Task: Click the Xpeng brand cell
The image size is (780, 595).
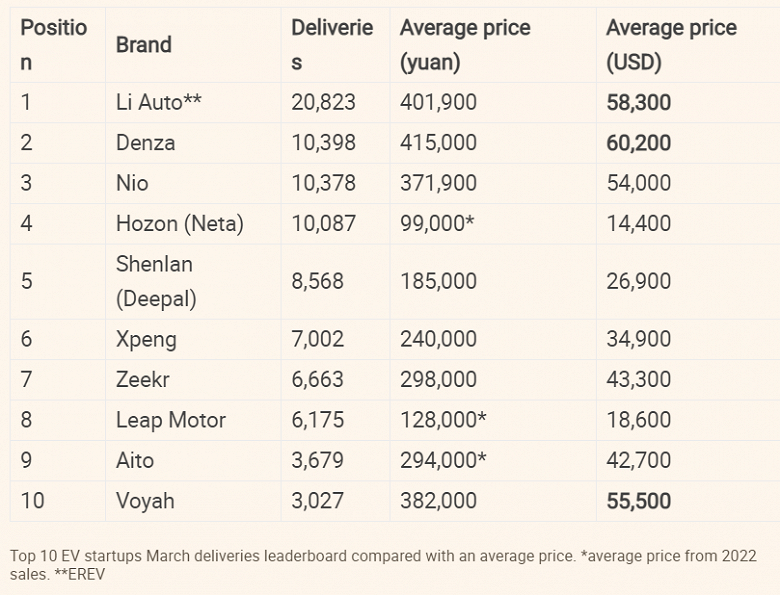Action: pos(146,339)
